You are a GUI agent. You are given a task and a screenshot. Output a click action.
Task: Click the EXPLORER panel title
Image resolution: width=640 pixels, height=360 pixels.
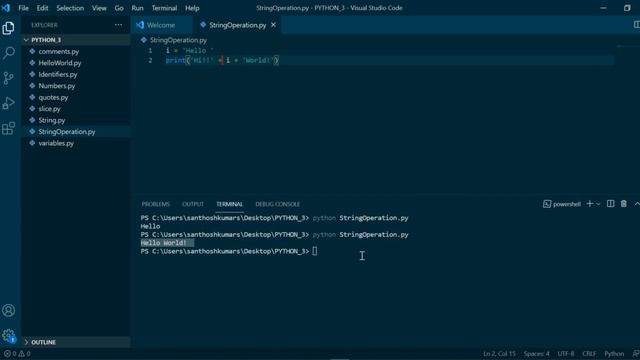(44, 25)
